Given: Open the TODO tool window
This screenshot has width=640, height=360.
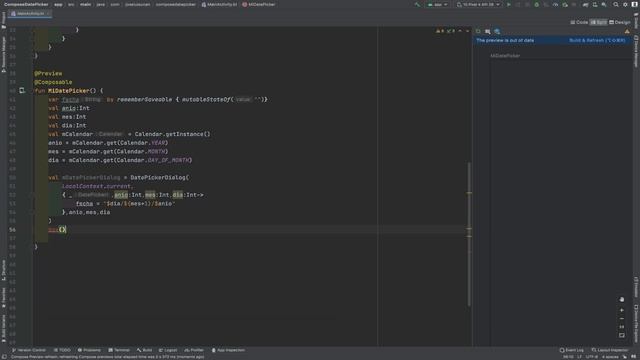Looking at the screenshot, I should point(62,350).
